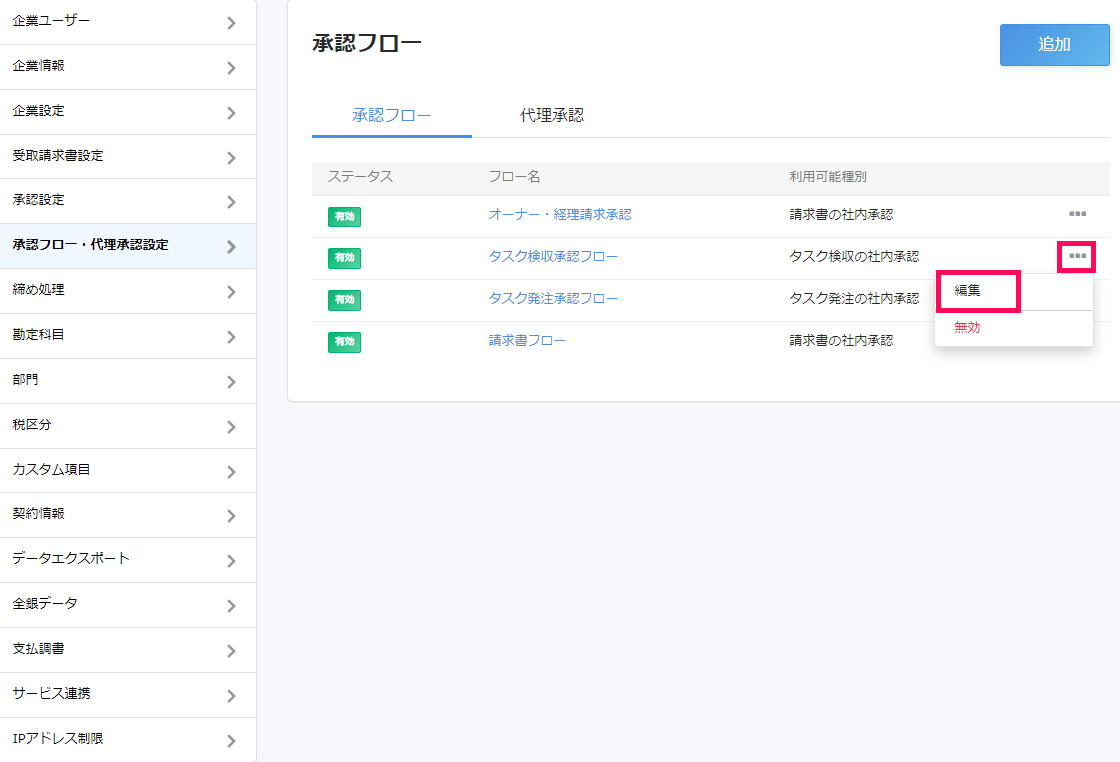Go to the IPアドレス制限 menu entry
The width and height of the screenshot is (1120, 762).
tap(128, 740)
